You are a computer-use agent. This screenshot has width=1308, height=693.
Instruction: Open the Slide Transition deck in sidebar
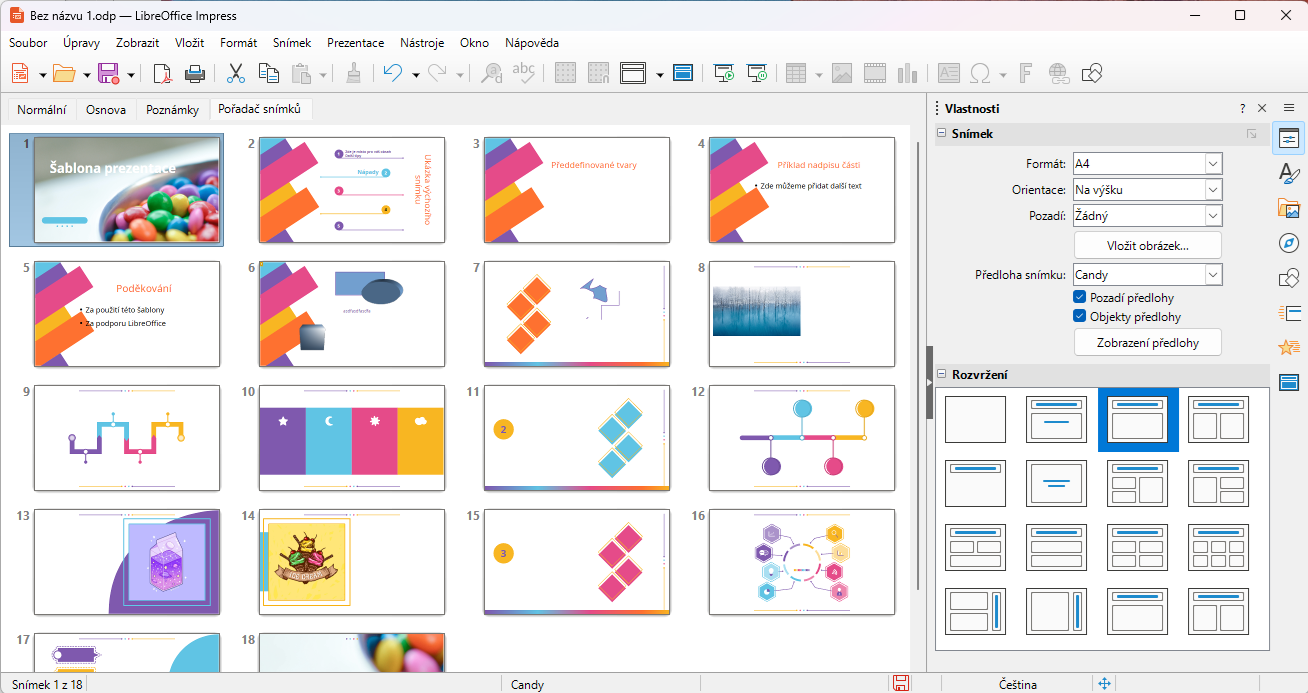[x=1289, y=313]
